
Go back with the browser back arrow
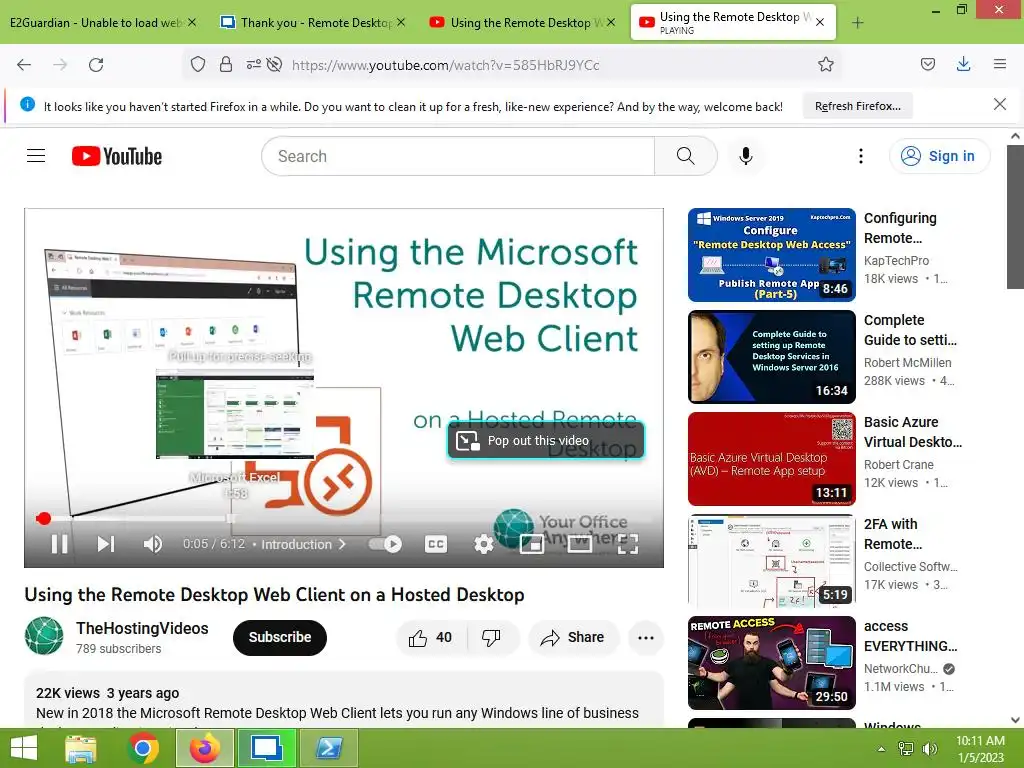(x=24, y=65)
